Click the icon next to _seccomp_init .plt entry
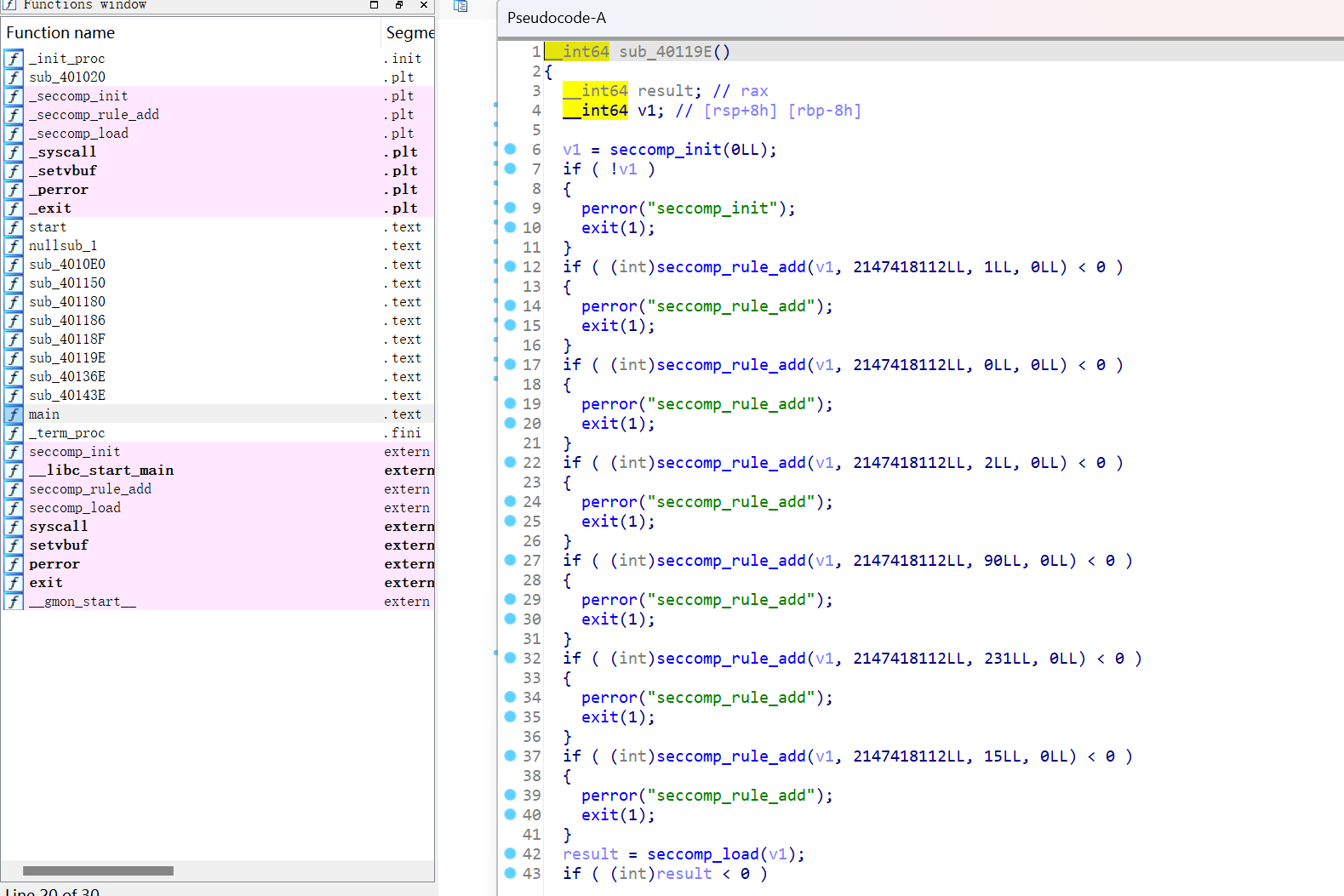This screenshot has width=1344, height=896. (x=14, y=96)
